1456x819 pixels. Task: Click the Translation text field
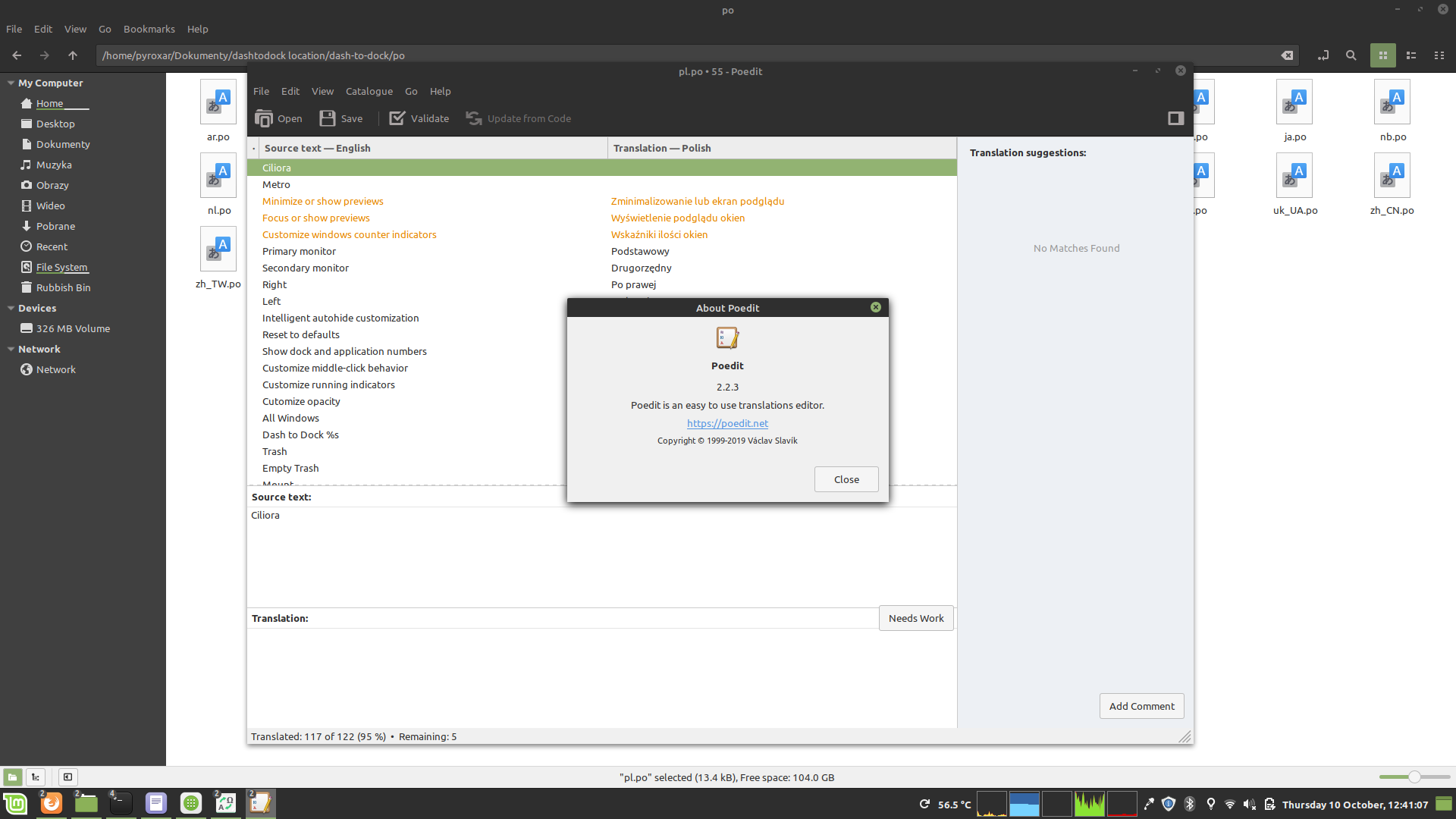pos(601,677)
